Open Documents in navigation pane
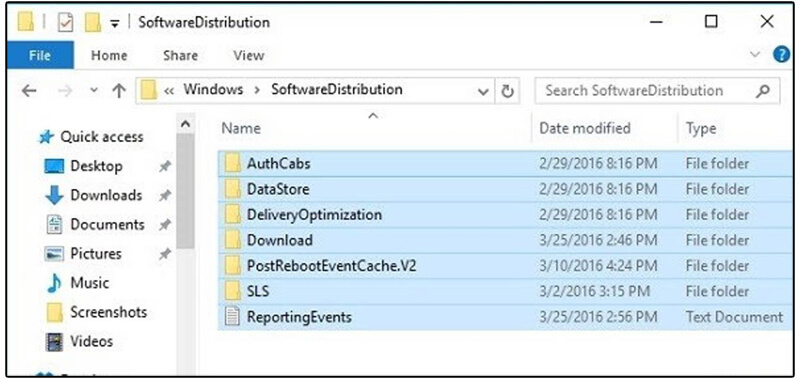800x379 pixels. click(95, 224)
